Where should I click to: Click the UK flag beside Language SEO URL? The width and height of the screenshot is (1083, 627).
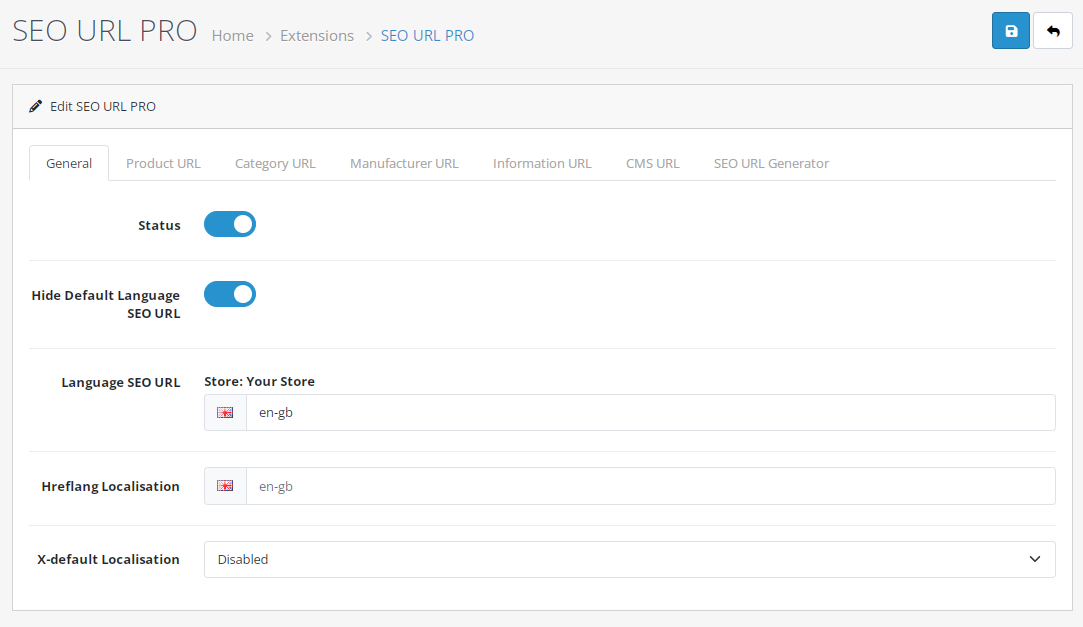point(225,412)
